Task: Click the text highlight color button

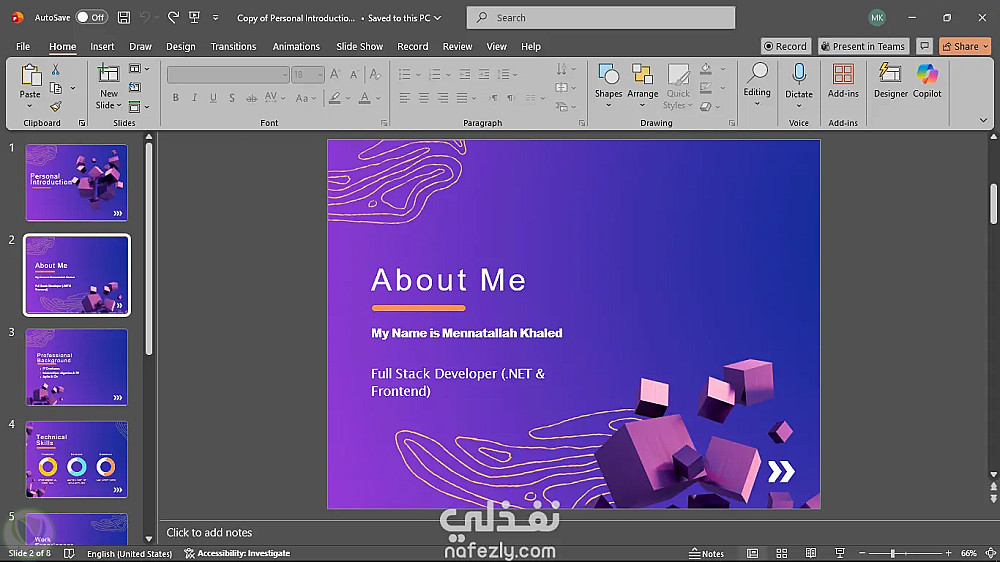Action: point(334,98)
